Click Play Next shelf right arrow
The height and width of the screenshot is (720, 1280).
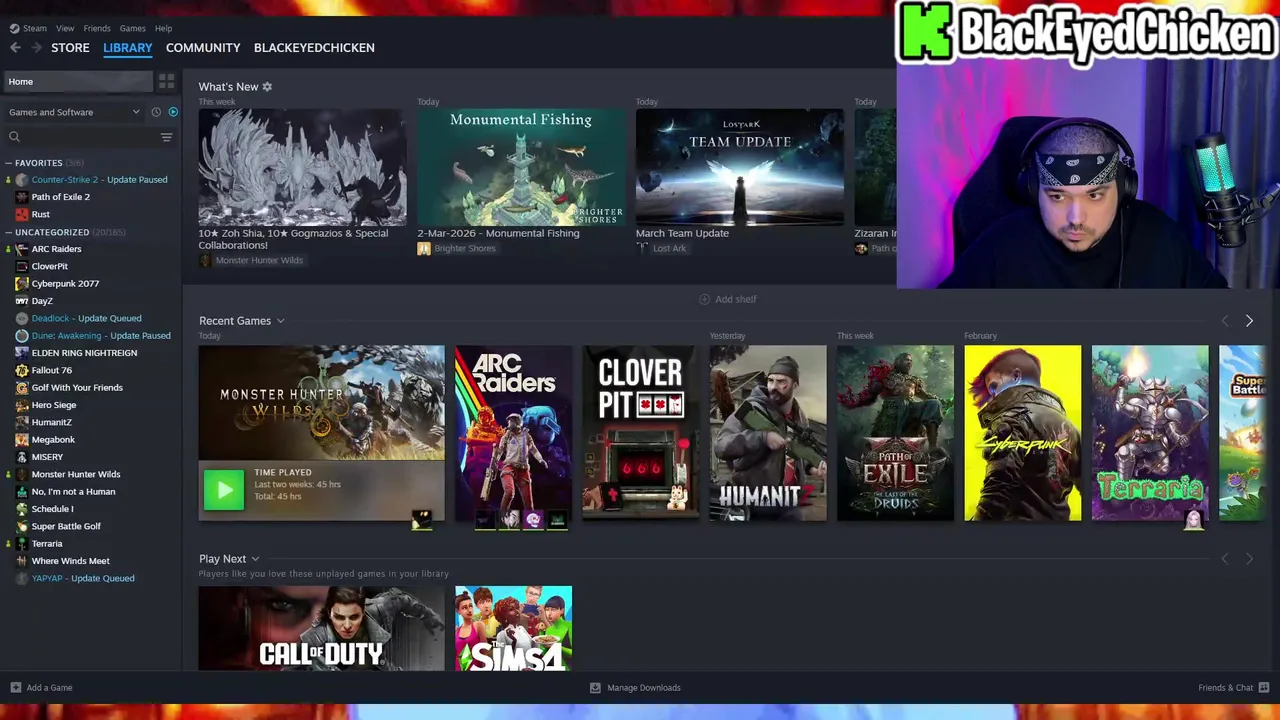[1249, 559]
